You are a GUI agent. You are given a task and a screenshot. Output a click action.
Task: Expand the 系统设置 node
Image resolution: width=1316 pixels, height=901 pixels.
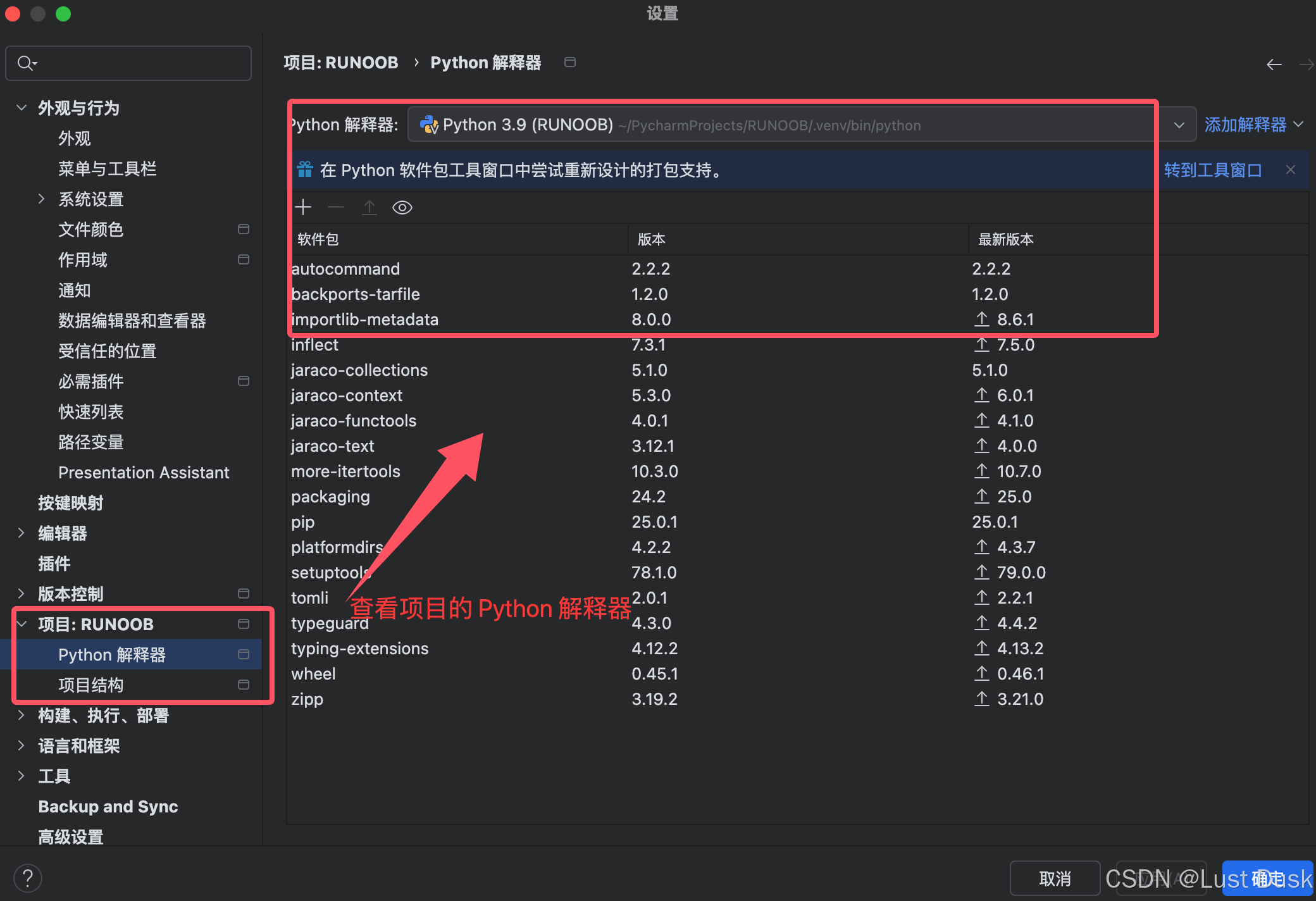click(42, 199)
